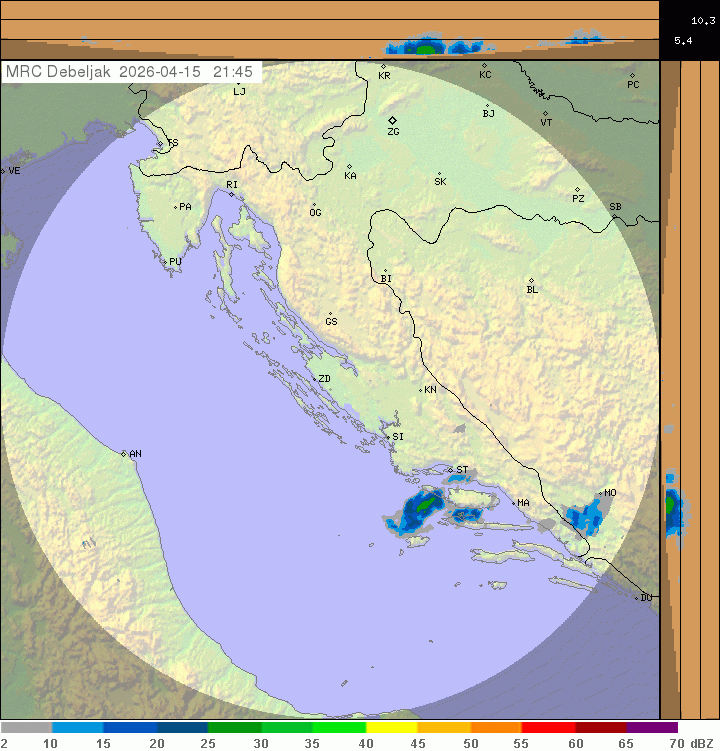Screen dimensions: 720x751
Task: Click the ZG Zagreb diamond marker
Action: click(392, 120)
